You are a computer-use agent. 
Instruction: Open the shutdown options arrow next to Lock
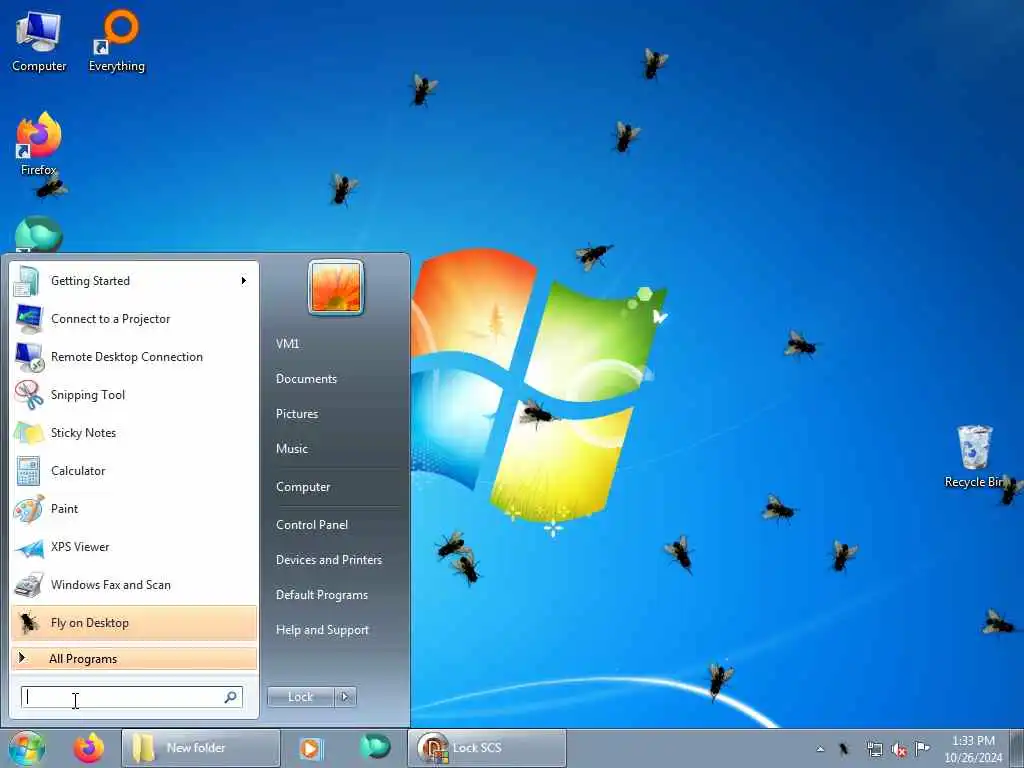[345, 697]
